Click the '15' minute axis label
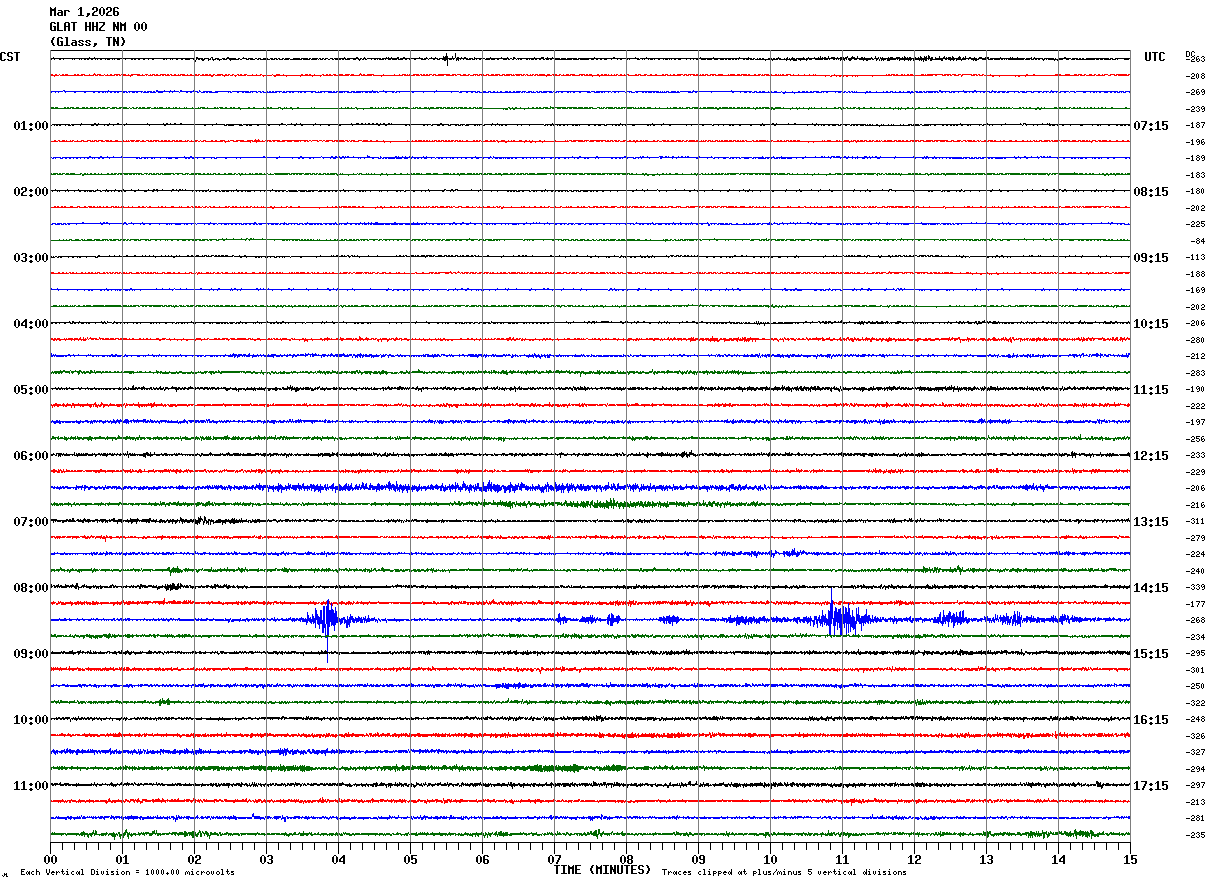 (x=1130, y=859)
